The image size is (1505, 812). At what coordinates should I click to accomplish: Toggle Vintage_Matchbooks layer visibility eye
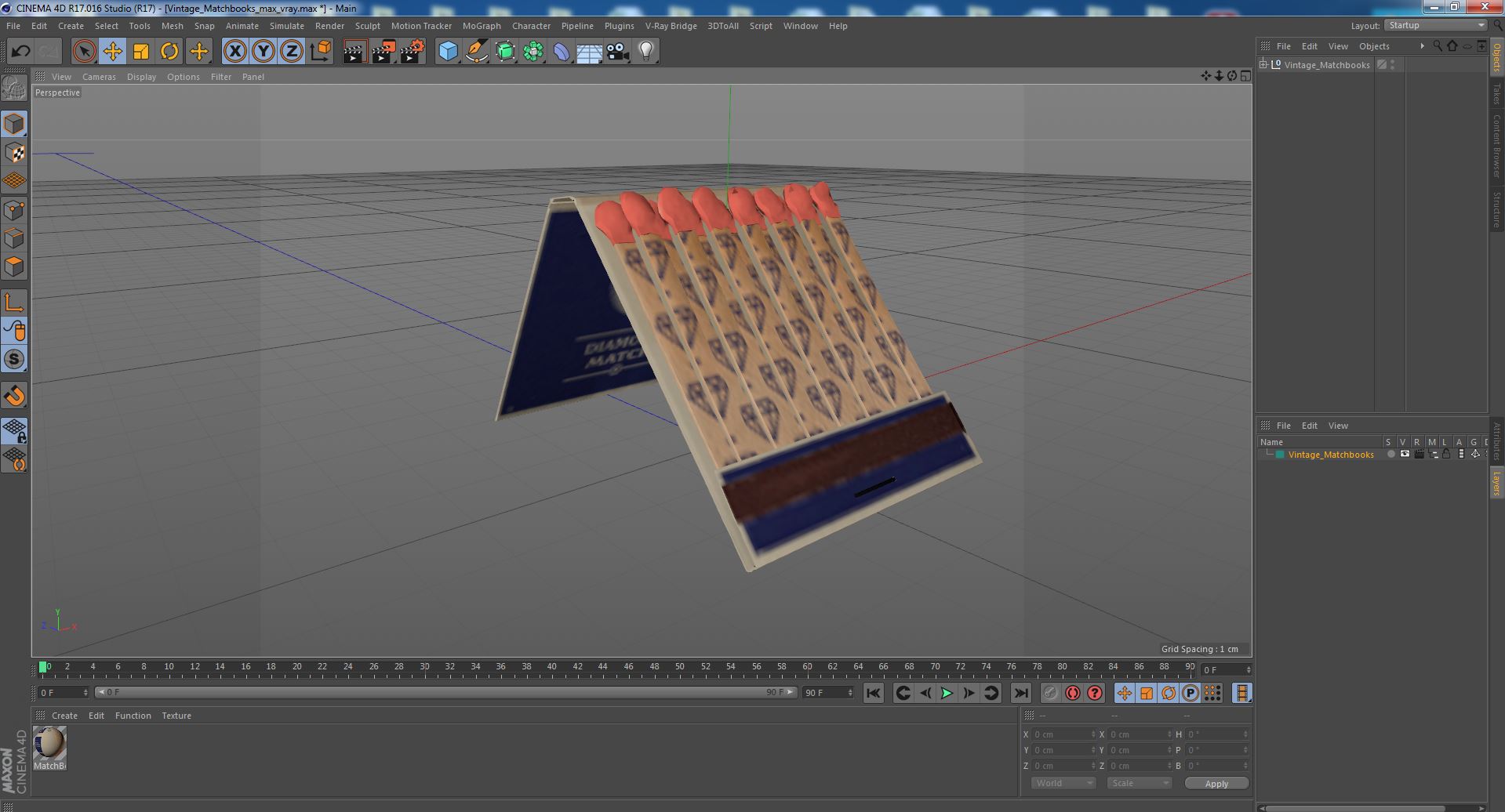coord(1405,455)
